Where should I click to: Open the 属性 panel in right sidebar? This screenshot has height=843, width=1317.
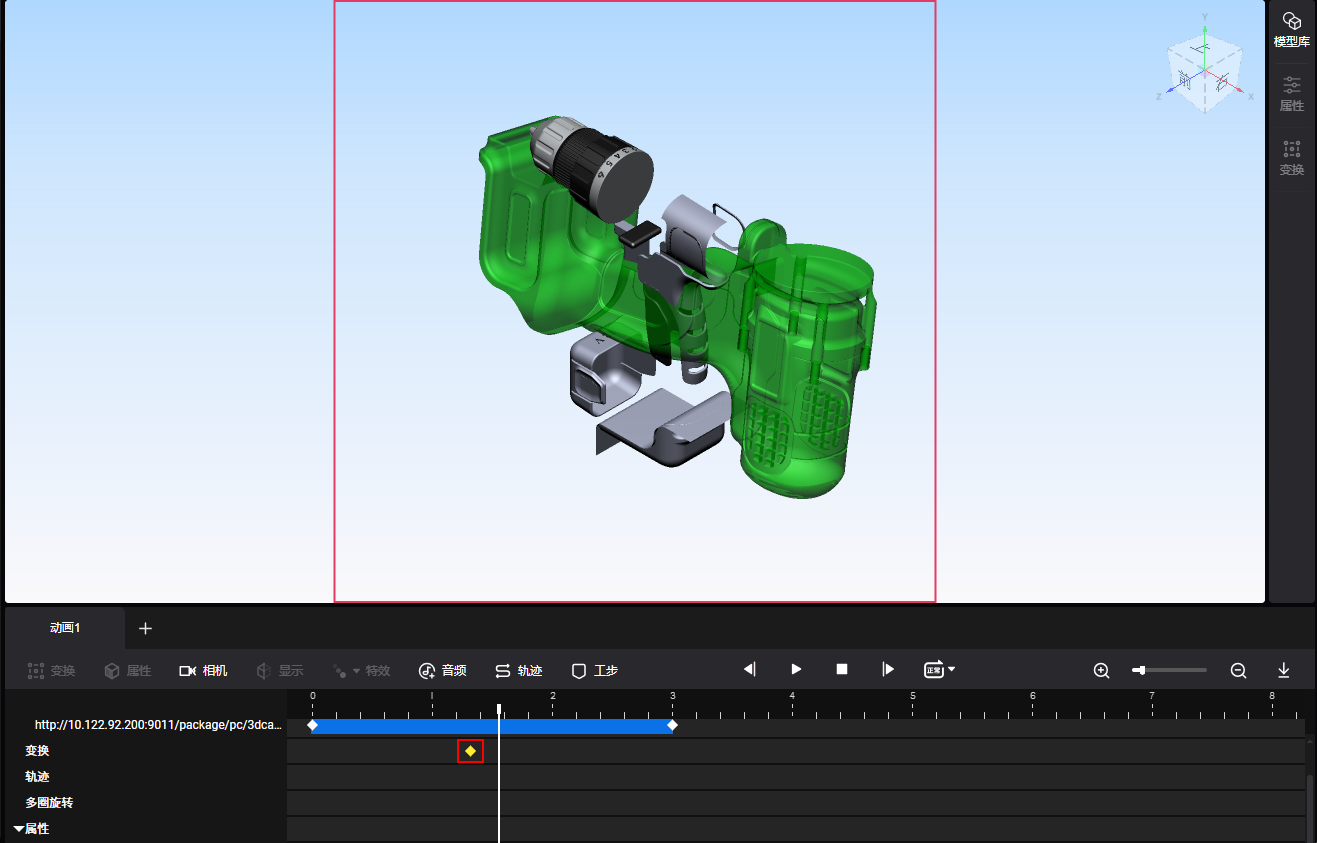[x=1291, y=93]
